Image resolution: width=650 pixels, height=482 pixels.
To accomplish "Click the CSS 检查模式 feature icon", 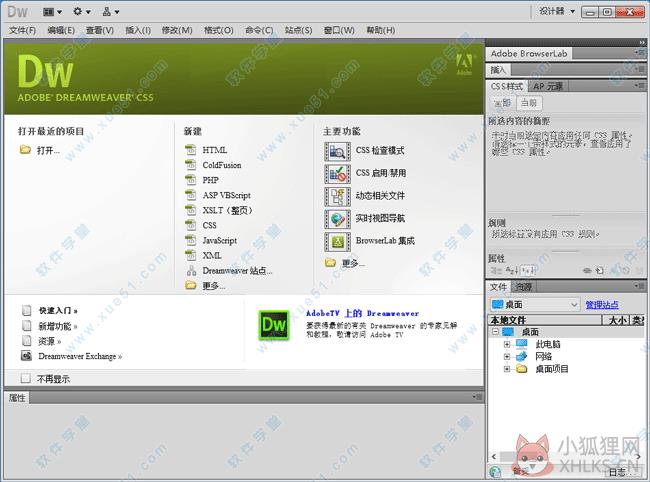I will (x=337, y=151).
